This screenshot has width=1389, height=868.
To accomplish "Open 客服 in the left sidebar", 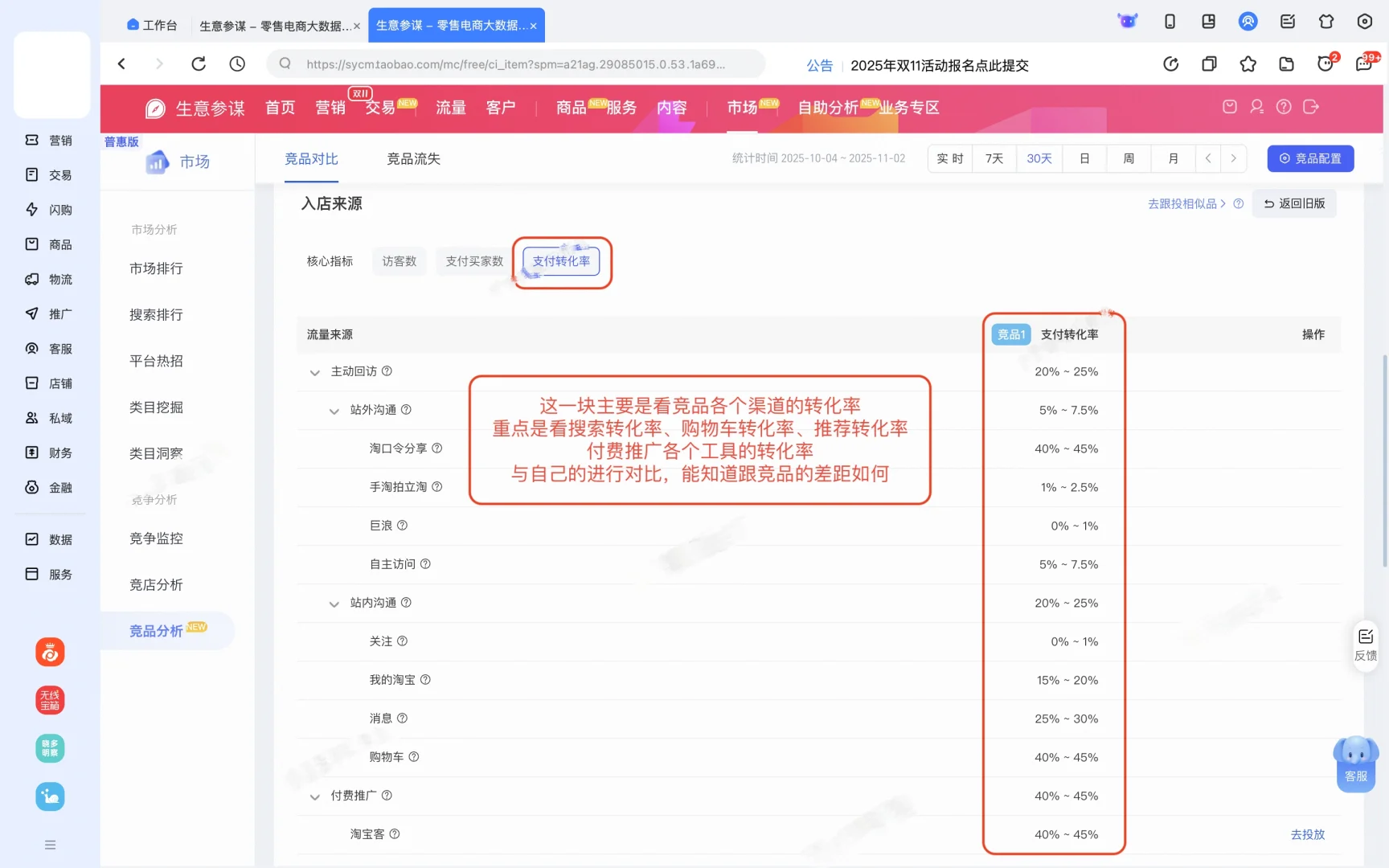I will 49,349.
